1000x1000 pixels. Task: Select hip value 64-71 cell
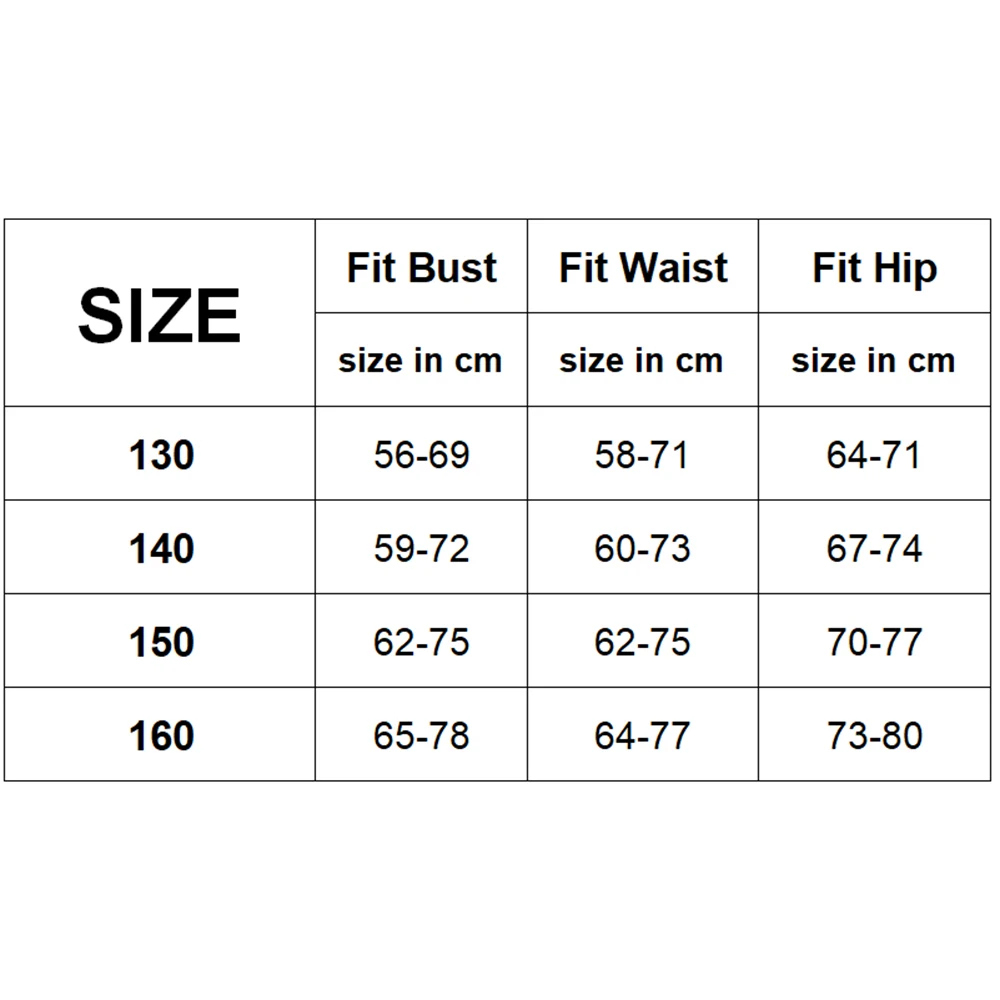pos(874,455)
